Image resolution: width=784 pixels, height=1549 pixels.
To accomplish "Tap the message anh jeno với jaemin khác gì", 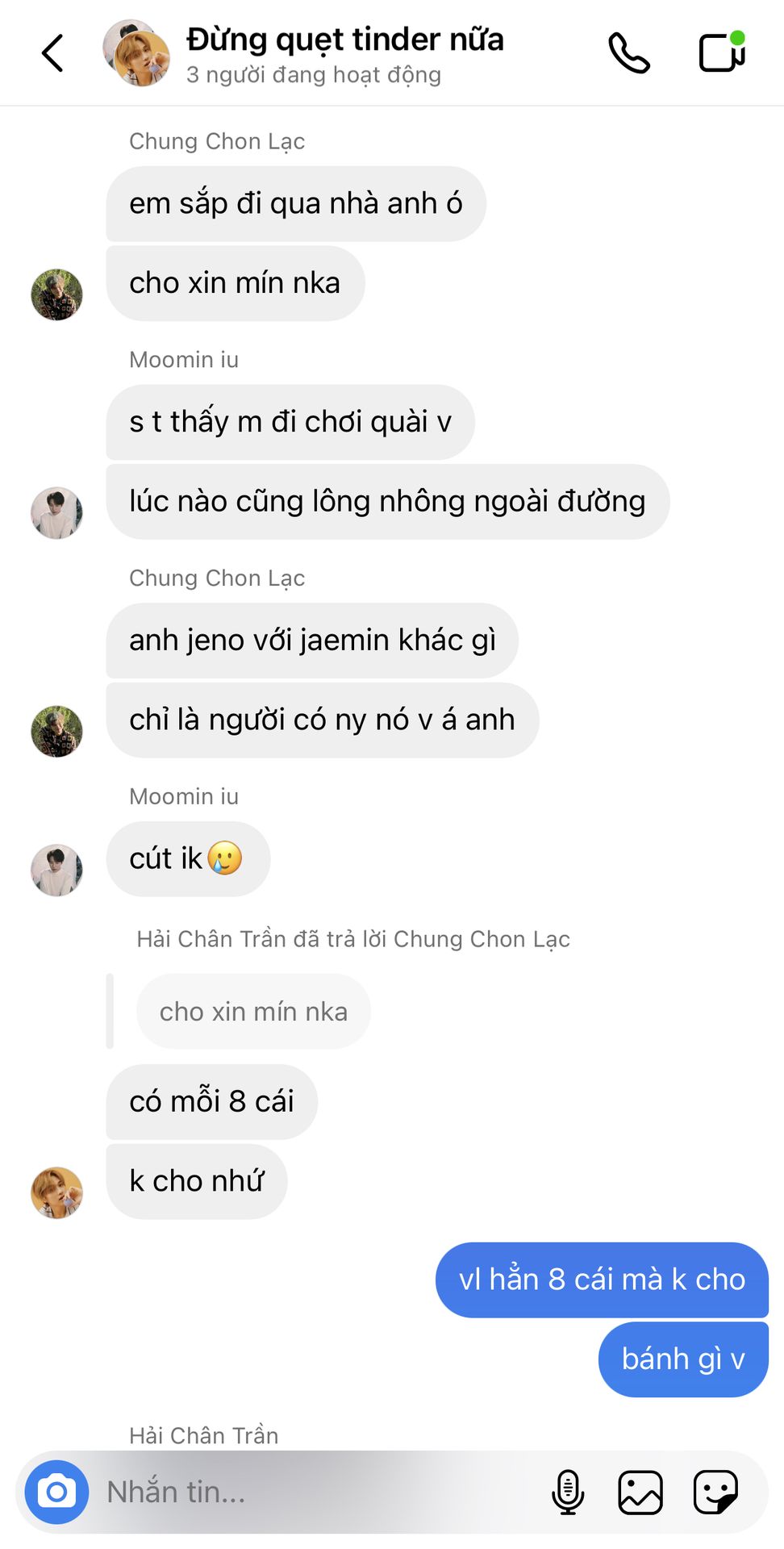I will [x=312, y=641].
